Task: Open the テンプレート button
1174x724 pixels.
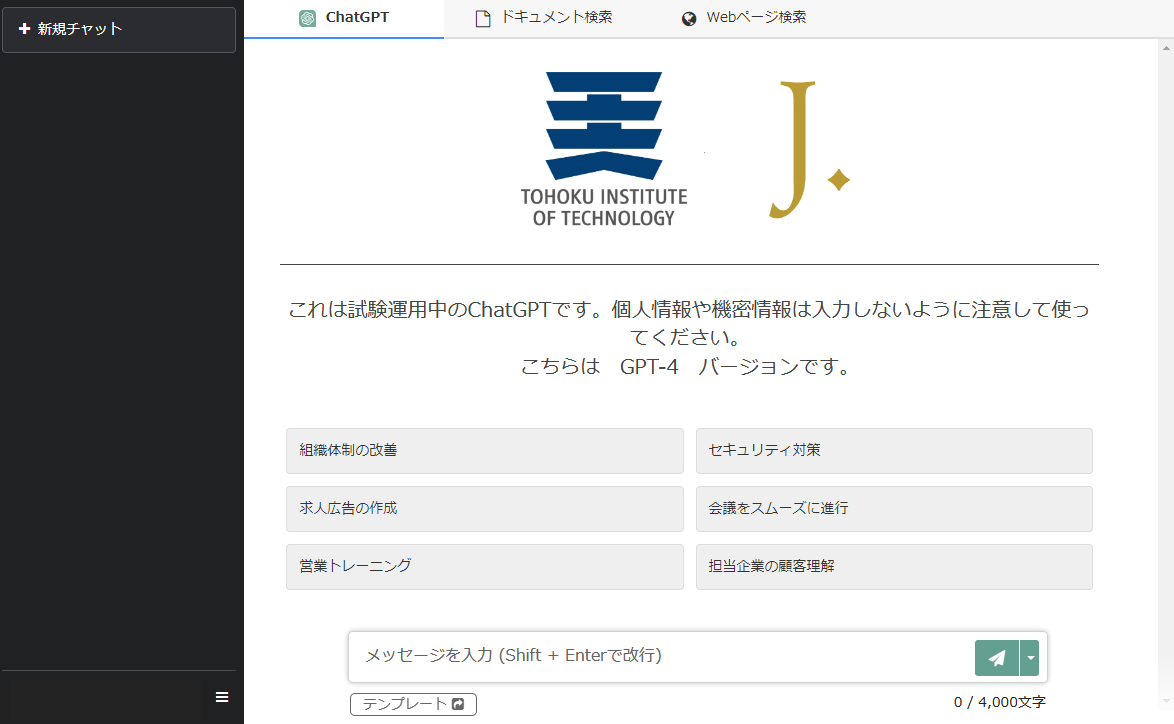Action: point(413,704)
